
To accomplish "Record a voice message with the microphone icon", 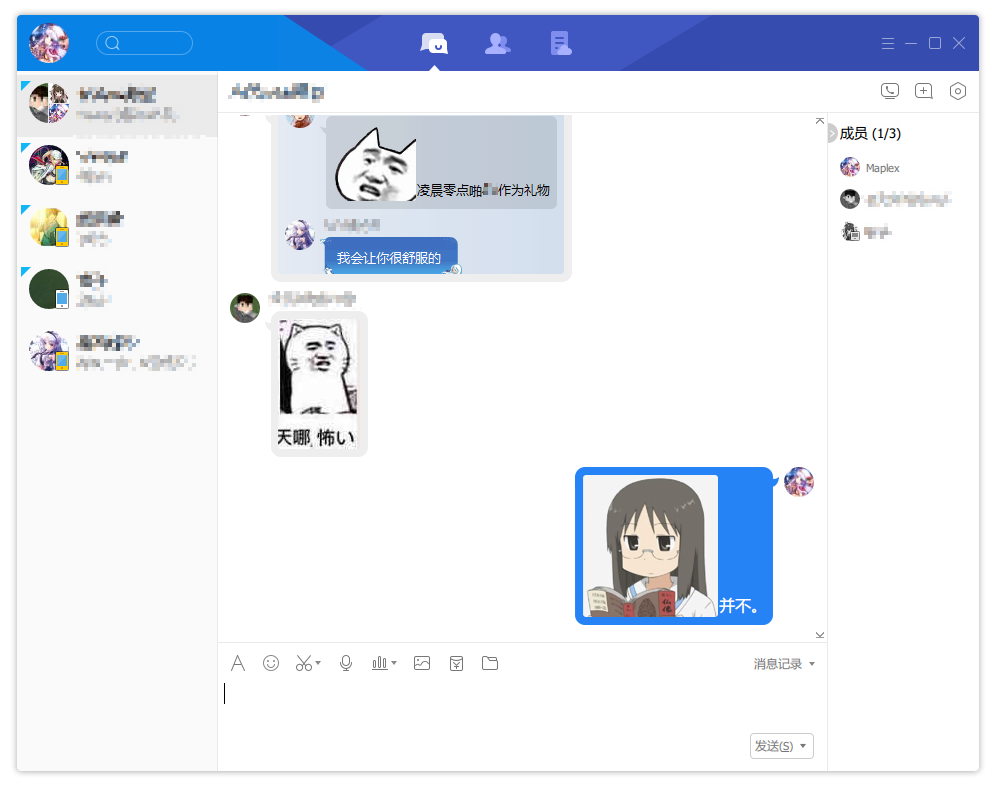I will click(x=346, y=663).
